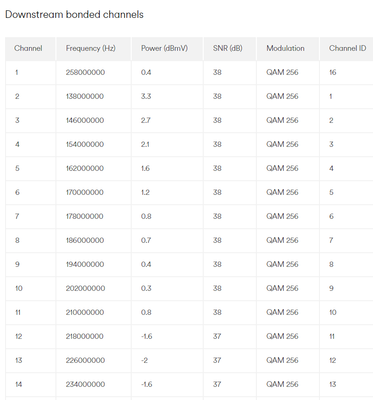Click the Modulation column header

tap(285, 48)
